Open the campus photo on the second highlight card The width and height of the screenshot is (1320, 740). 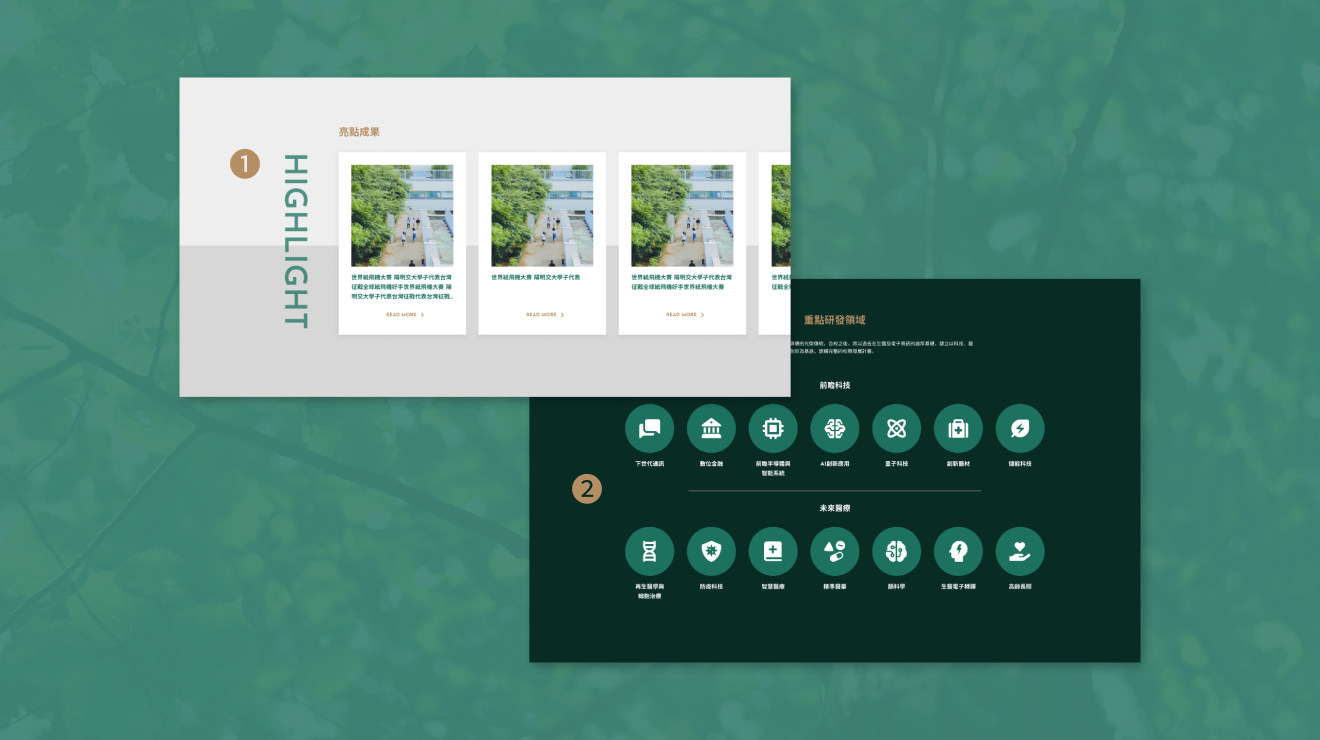(542, 216)
